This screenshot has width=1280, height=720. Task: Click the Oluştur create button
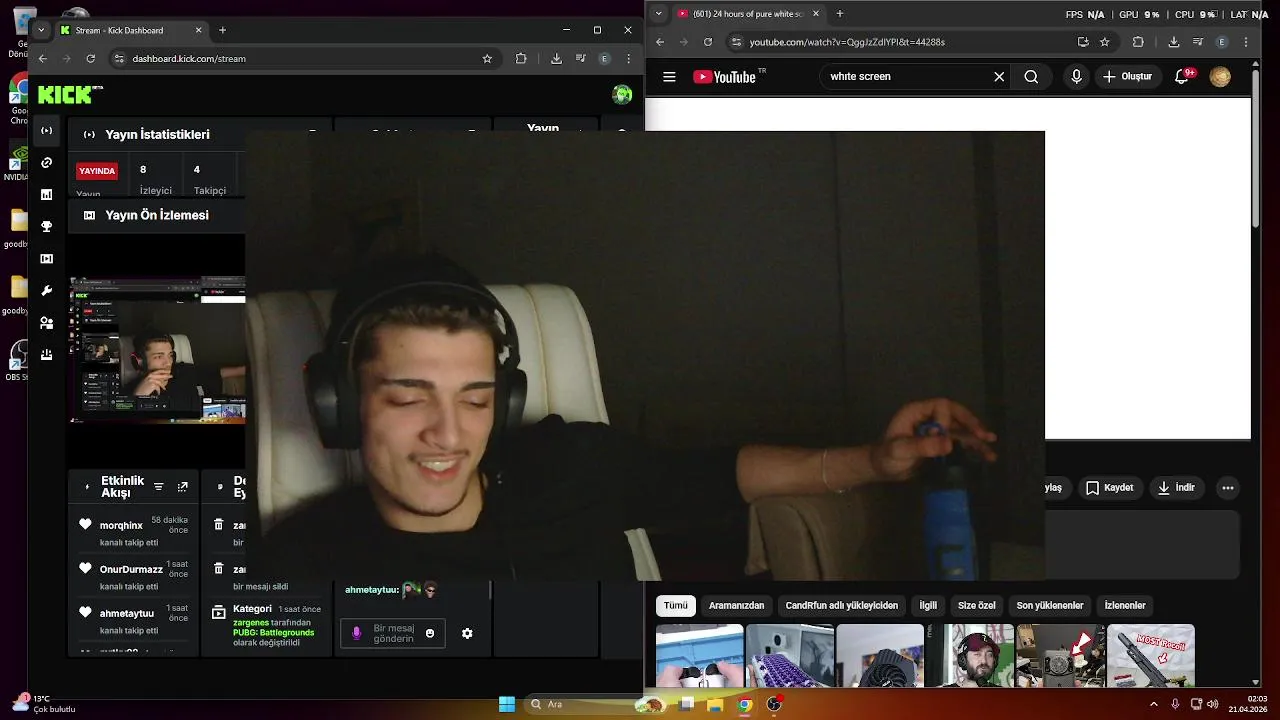1127,77
